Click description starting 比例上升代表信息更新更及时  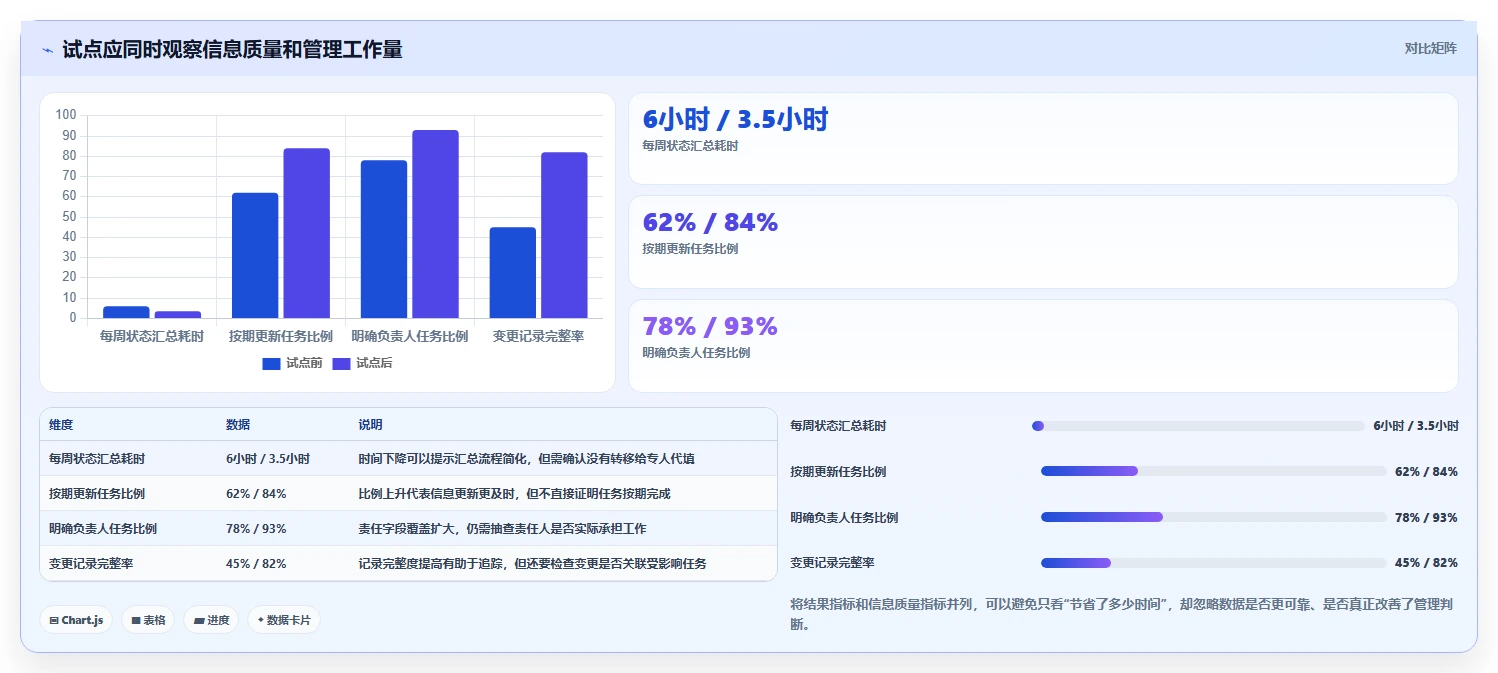(514, 494)
